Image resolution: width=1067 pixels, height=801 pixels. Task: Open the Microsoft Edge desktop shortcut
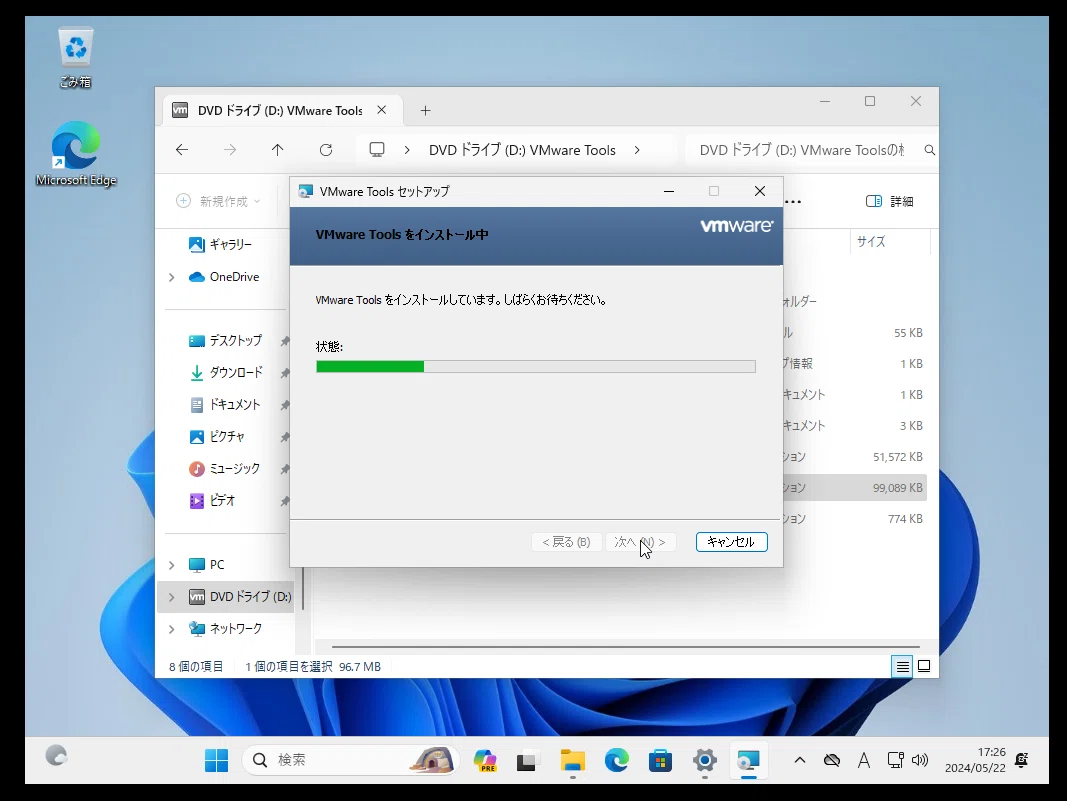coord(76,154)
